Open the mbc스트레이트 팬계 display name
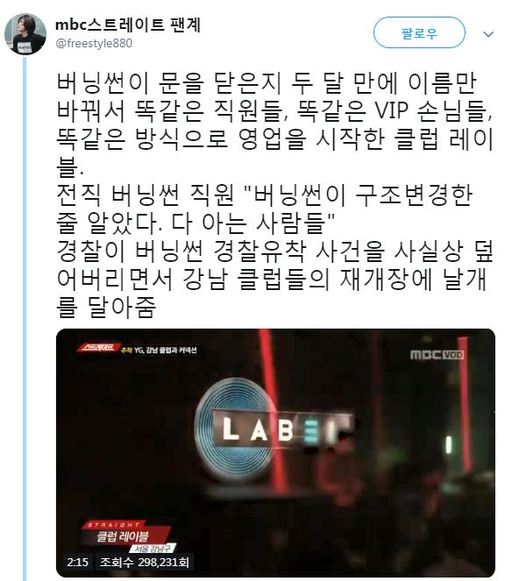 coord(128,25)
